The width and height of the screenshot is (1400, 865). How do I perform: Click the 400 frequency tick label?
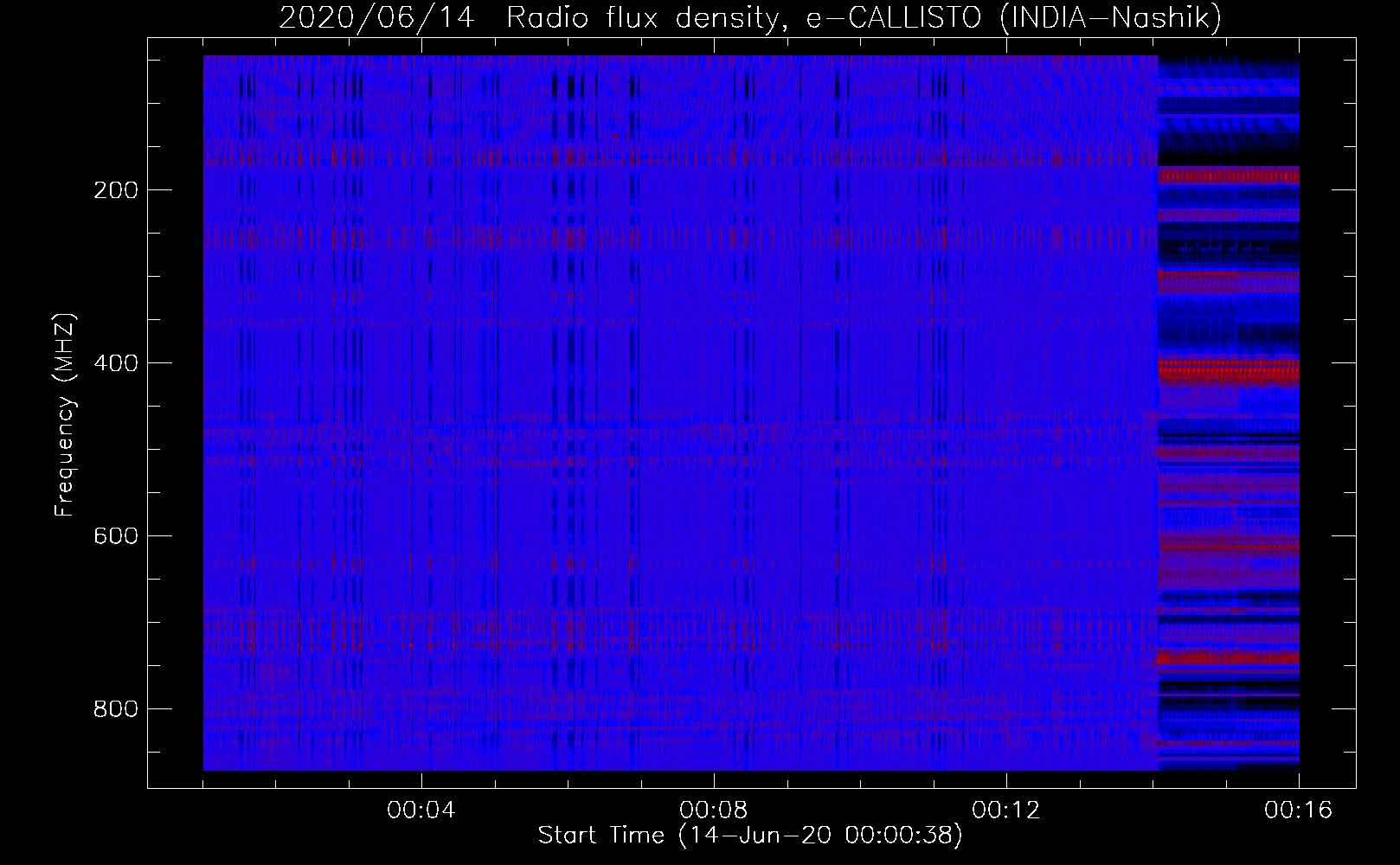tap(116, 363)
